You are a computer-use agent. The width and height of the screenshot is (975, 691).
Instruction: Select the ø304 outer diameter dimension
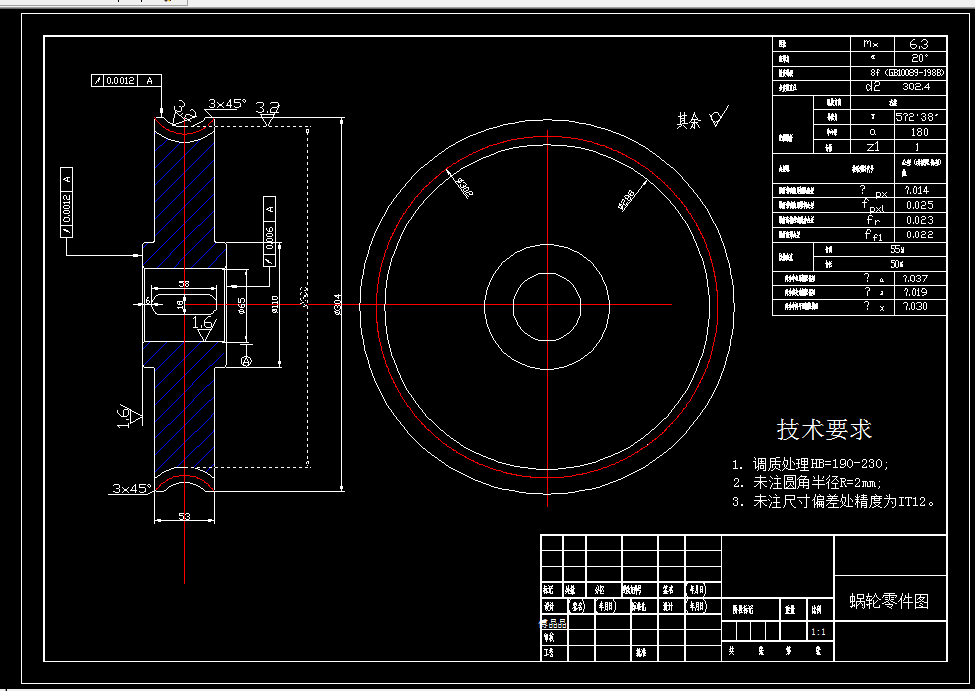338,304
